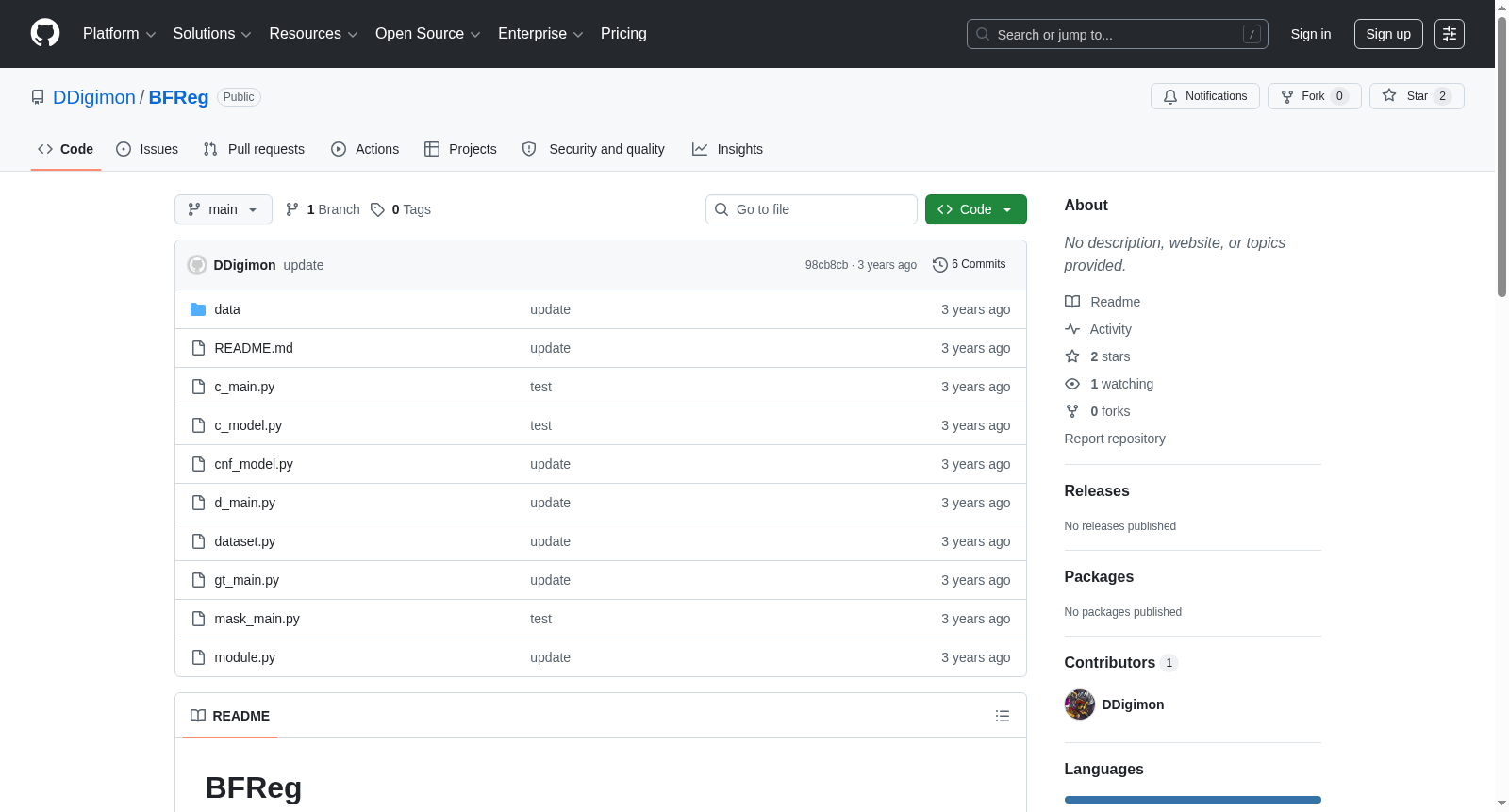This screenshot has height=812, width=1509.
Task: Click the file icon next to dataset.py
Action: (198, 541)
